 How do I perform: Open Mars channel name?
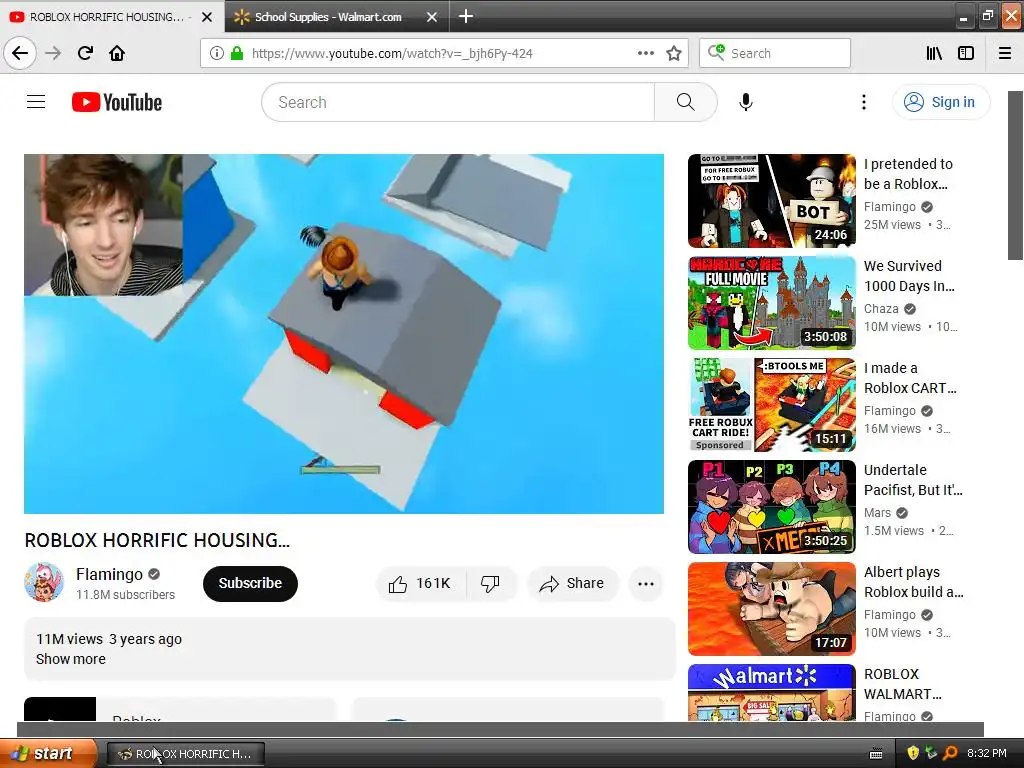[x=877, y=513]
